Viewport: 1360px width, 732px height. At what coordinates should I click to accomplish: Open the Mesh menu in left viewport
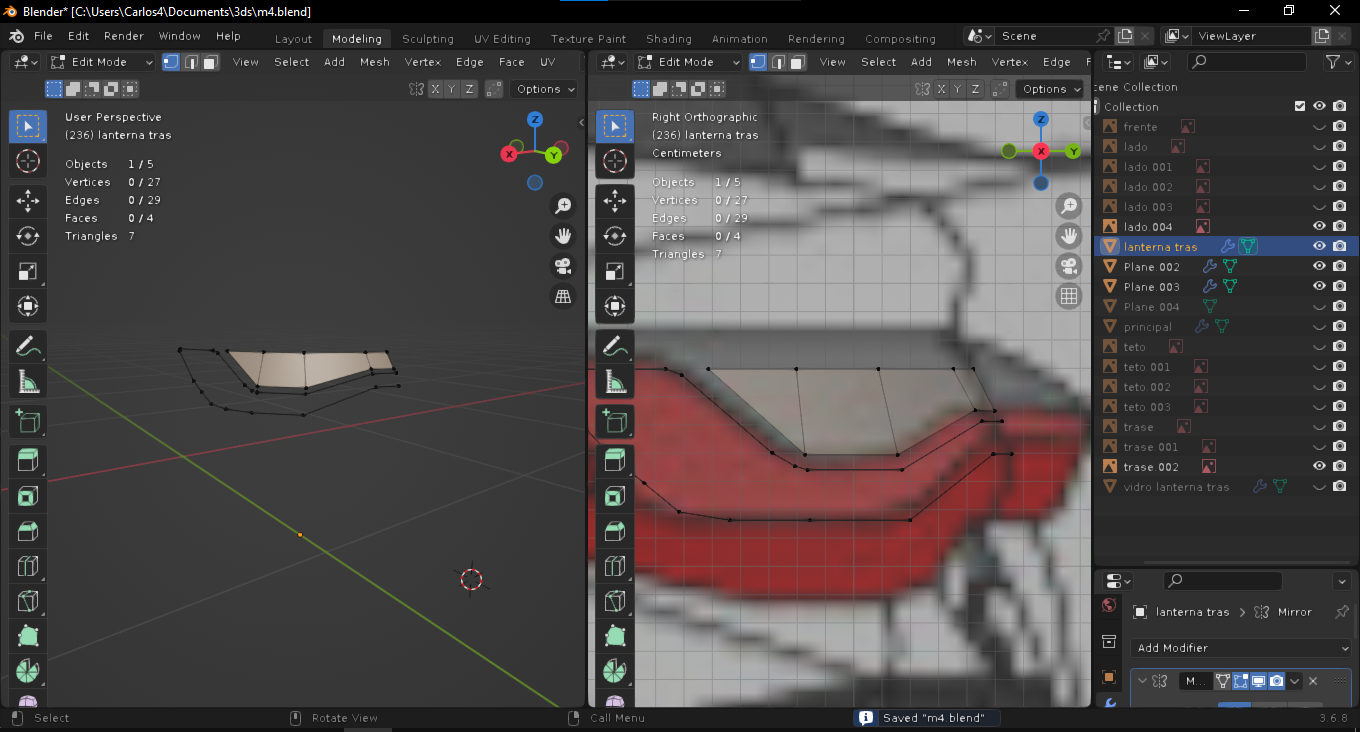[x=375, y=62]
